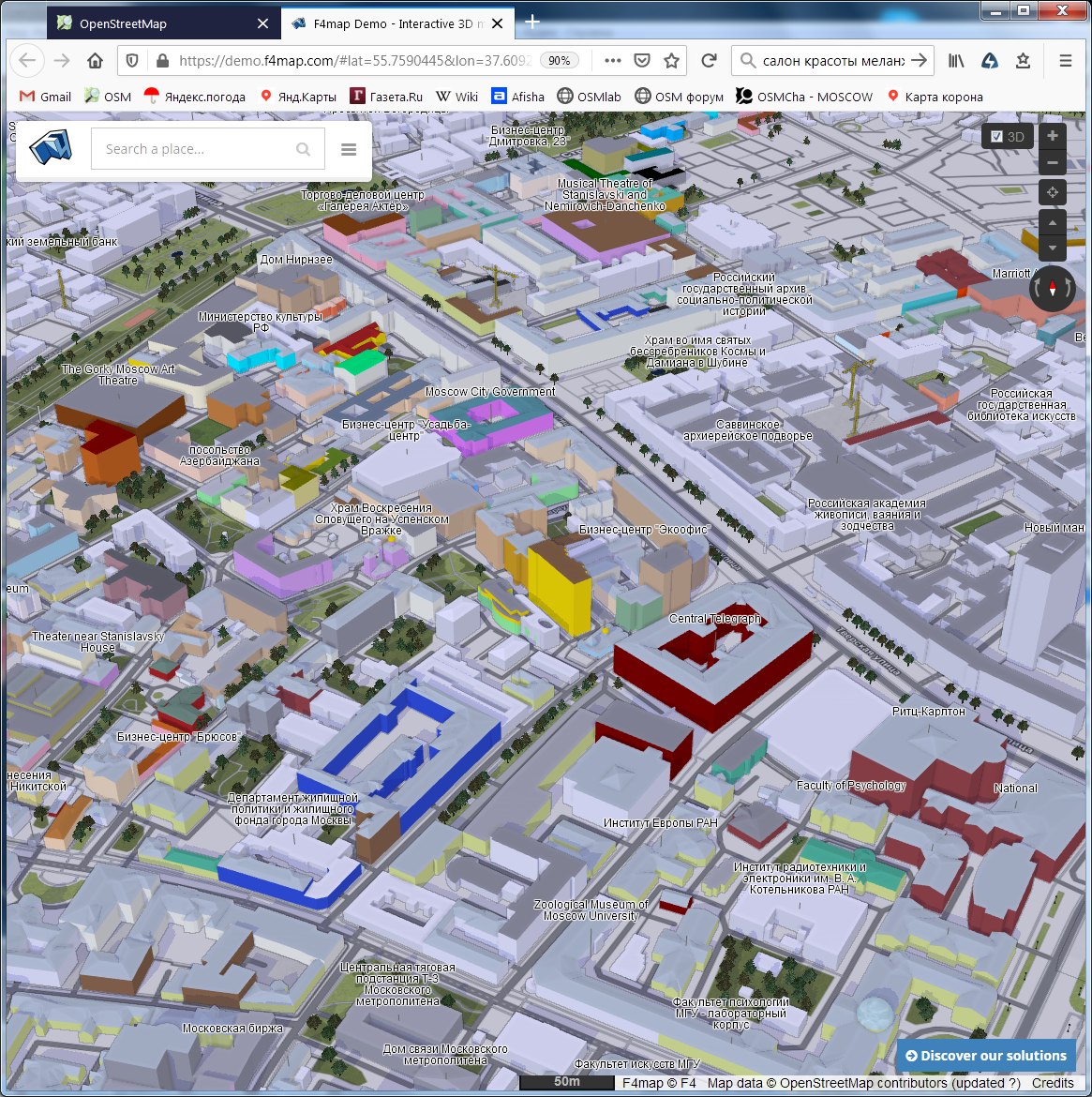1092x1097 pixels.
Task: Click the geolocate crosshair button
Action: pos(1052,192)
